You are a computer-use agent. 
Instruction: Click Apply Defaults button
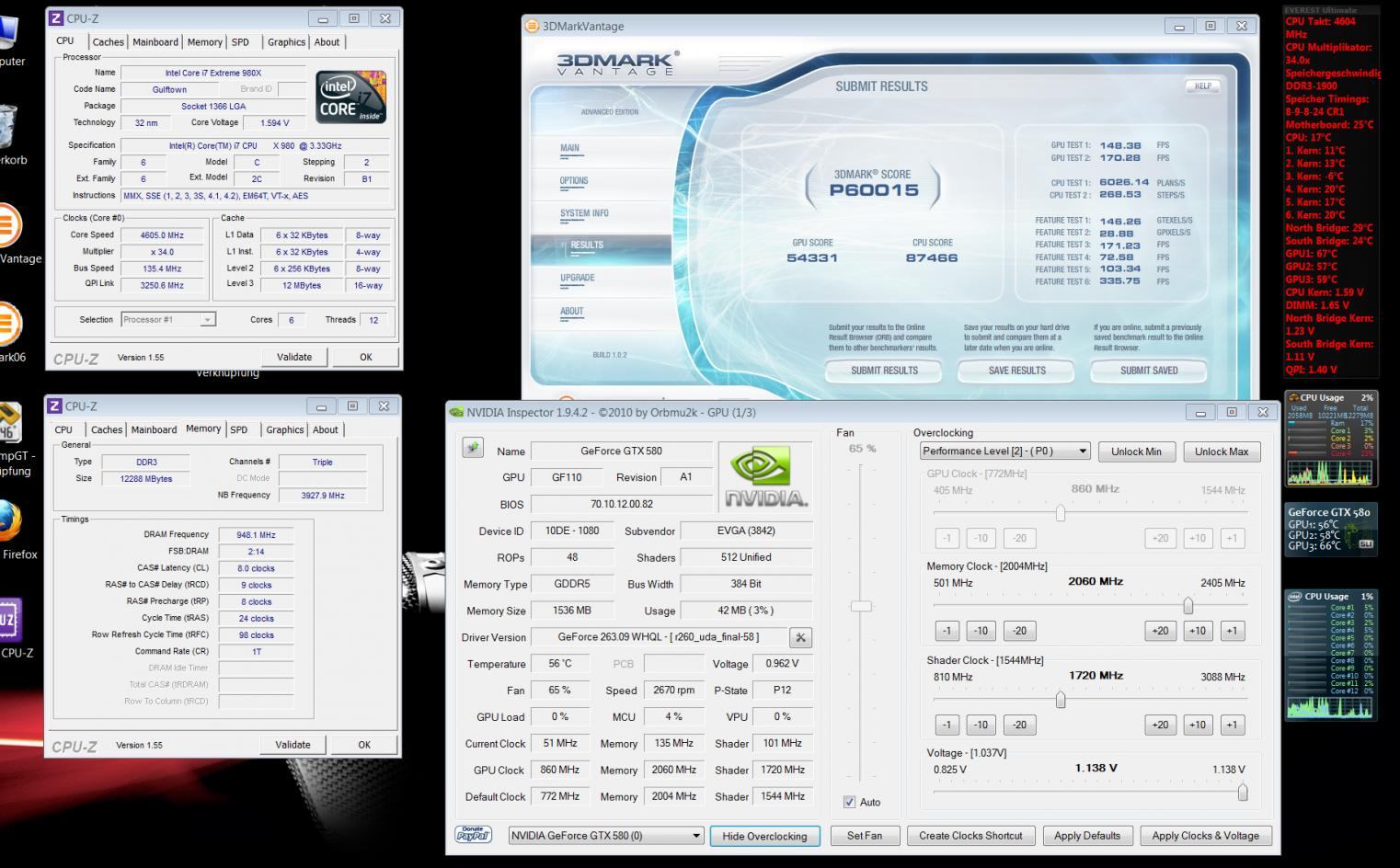click(x=1087, y=836)
